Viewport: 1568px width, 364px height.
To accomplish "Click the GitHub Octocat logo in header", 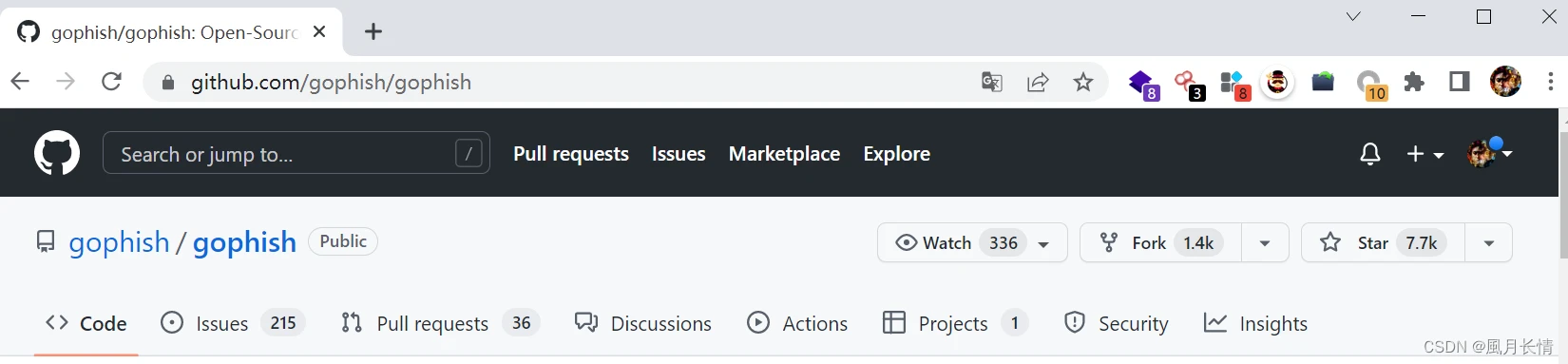I will click(57, 153).
